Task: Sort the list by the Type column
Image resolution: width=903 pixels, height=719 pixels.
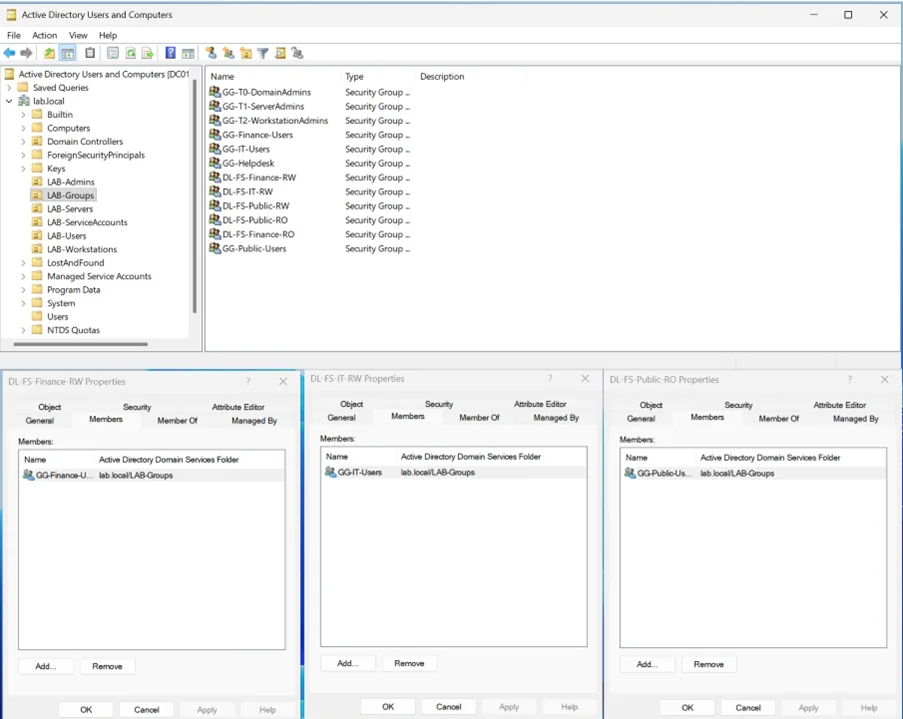Action: tap(377, 77)
